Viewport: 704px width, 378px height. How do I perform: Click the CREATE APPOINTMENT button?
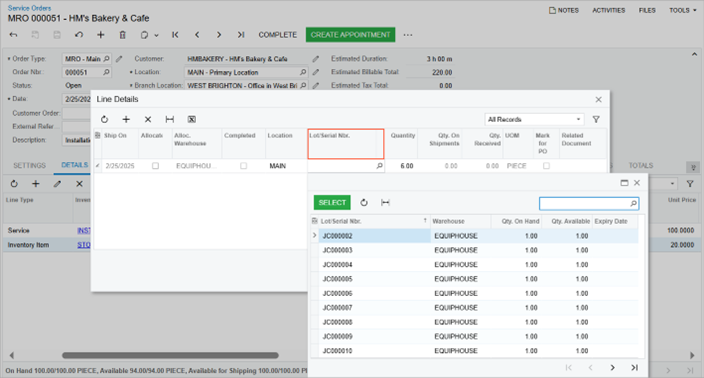351,35
